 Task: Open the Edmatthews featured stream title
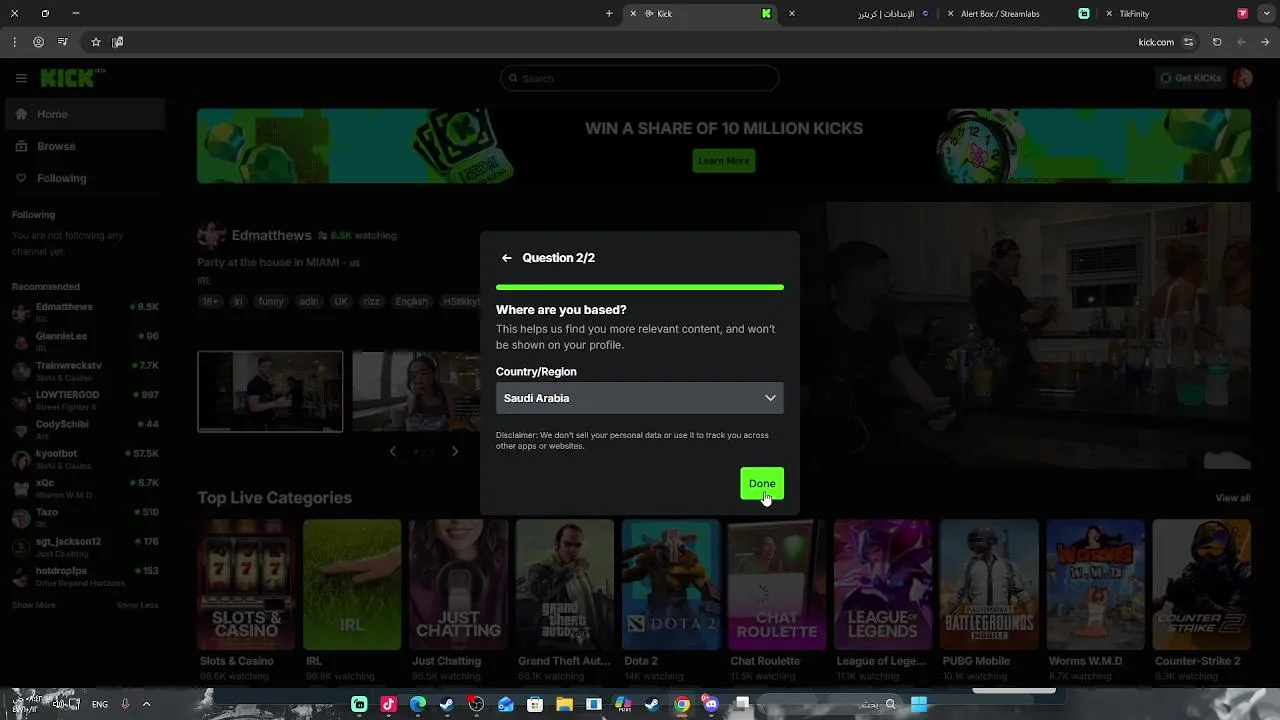tap(278, 262)
